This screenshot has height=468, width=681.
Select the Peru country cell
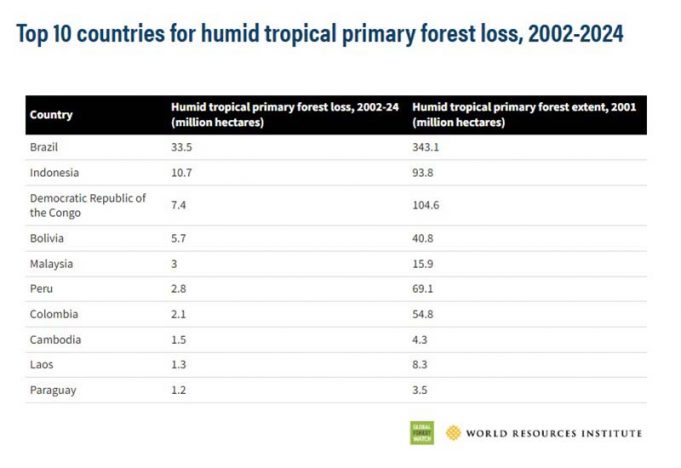pos(41,289)
